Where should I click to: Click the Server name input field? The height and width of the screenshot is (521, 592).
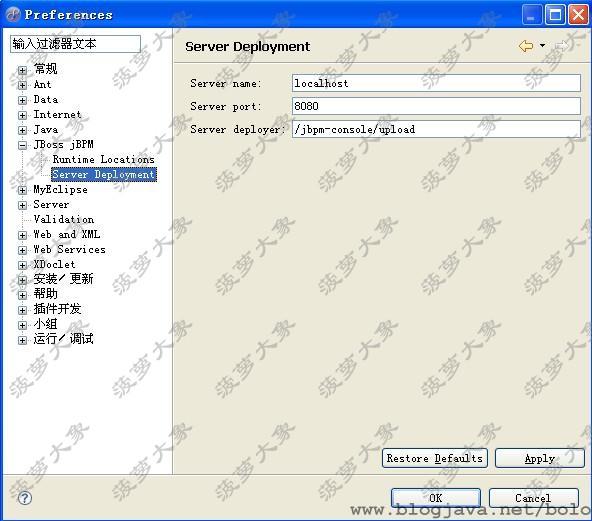(436, 83)
